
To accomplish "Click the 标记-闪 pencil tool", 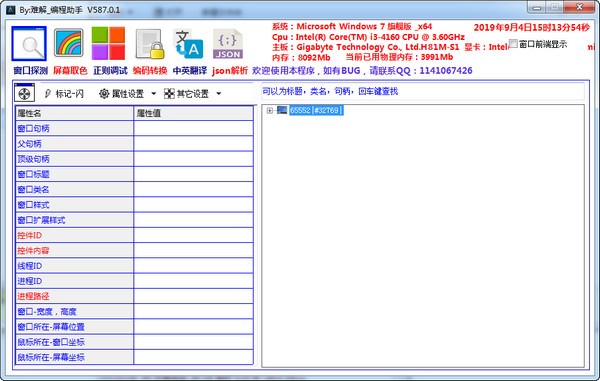I will (64, 94).
